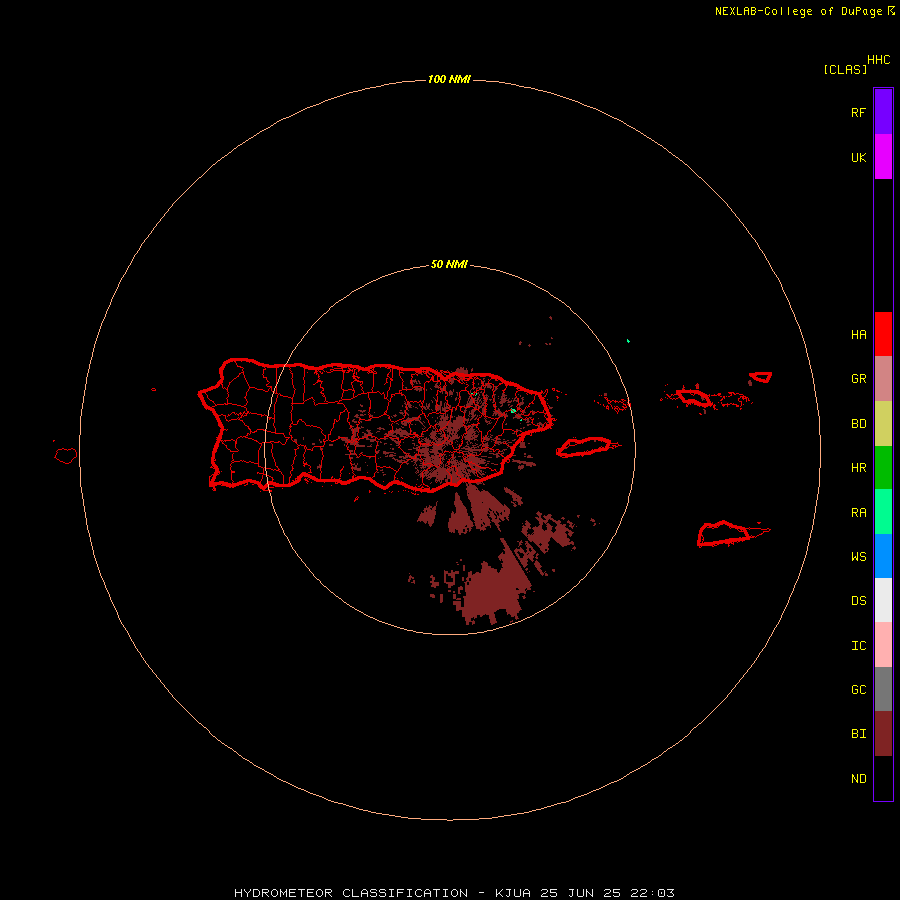Click the RF purple legend swatch

(883, 111)
